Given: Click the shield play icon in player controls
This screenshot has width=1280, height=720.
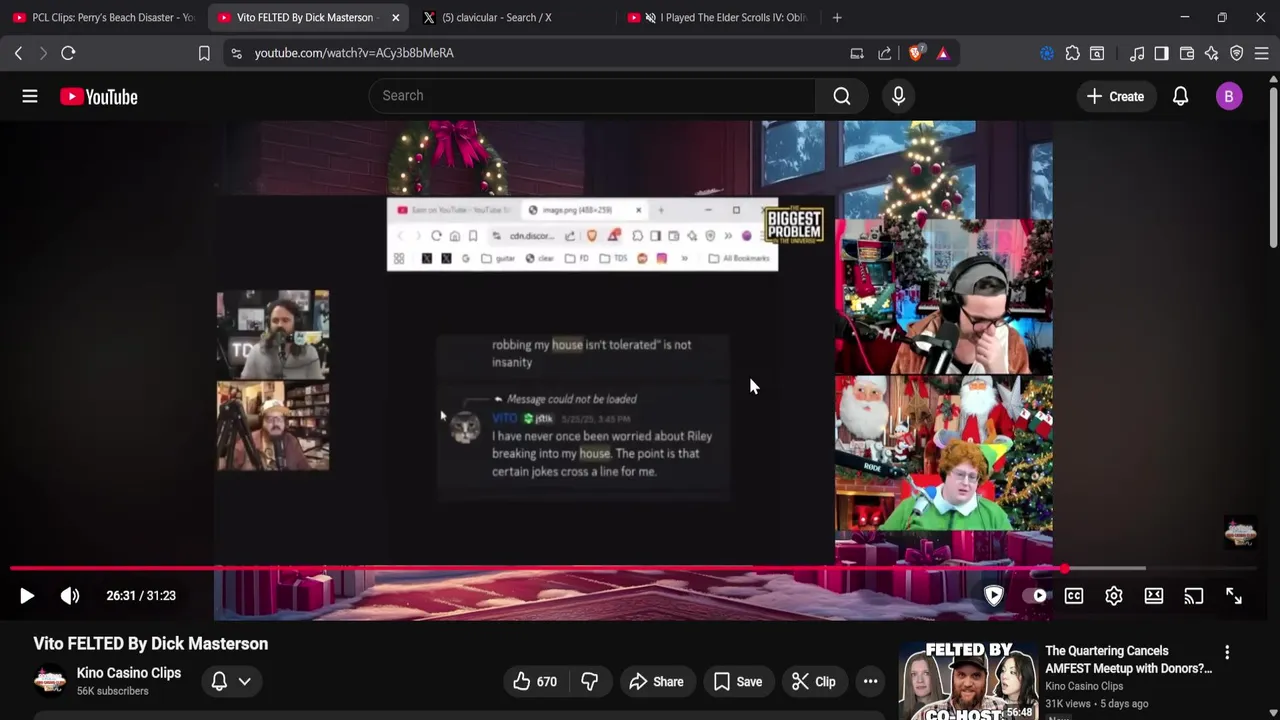Looking at the screenshot, I should [x=993, y=596].
